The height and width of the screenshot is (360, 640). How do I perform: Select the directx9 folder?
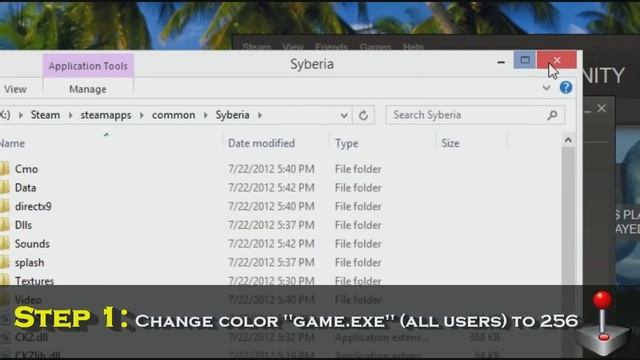click(x=33, y=207)
